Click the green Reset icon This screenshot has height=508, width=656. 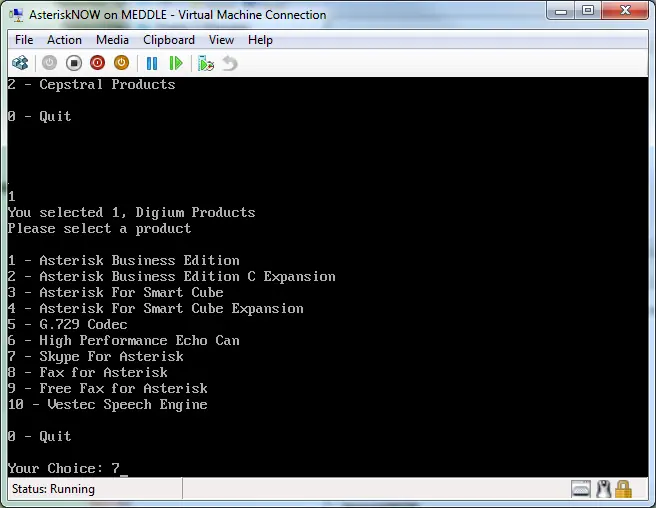click(176, 63)
